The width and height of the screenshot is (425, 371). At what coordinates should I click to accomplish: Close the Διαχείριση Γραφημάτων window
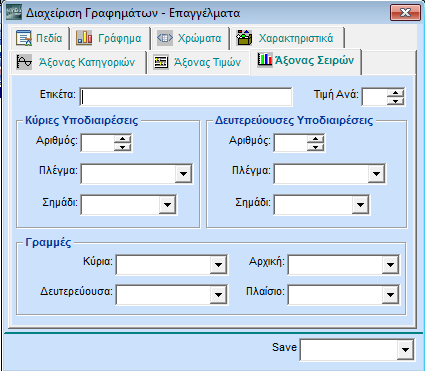405,13
